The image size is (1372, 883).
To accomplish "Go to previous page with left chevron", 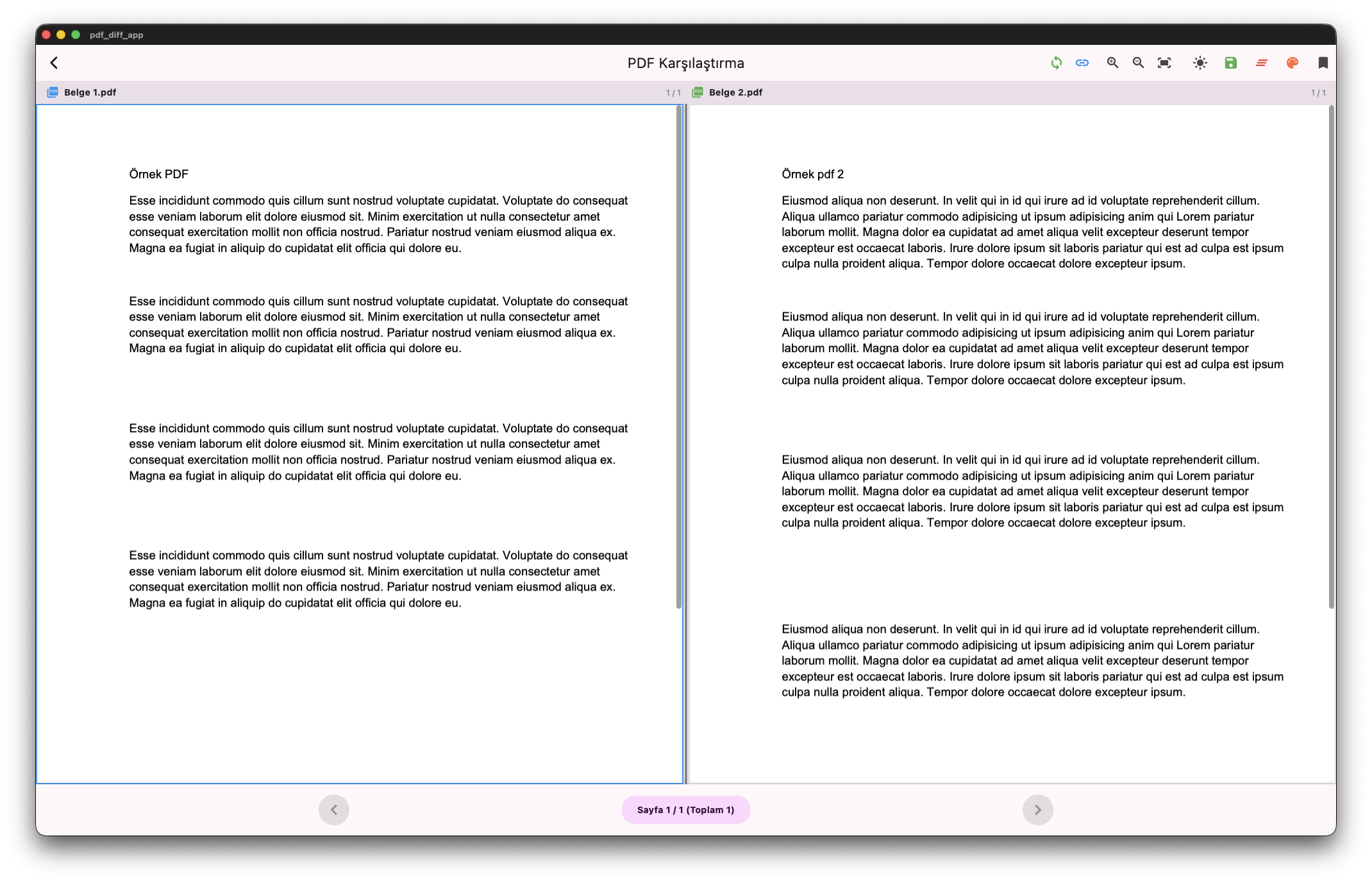I will pos(333,810).
